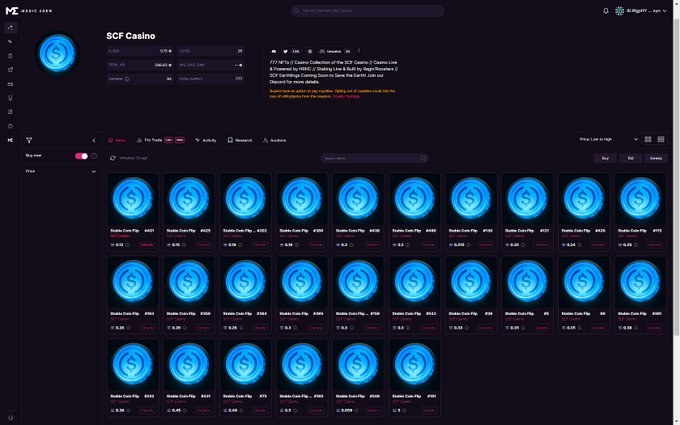
Task: Open the pulse activity sidebar icon
Action: (x=10, y=42)
